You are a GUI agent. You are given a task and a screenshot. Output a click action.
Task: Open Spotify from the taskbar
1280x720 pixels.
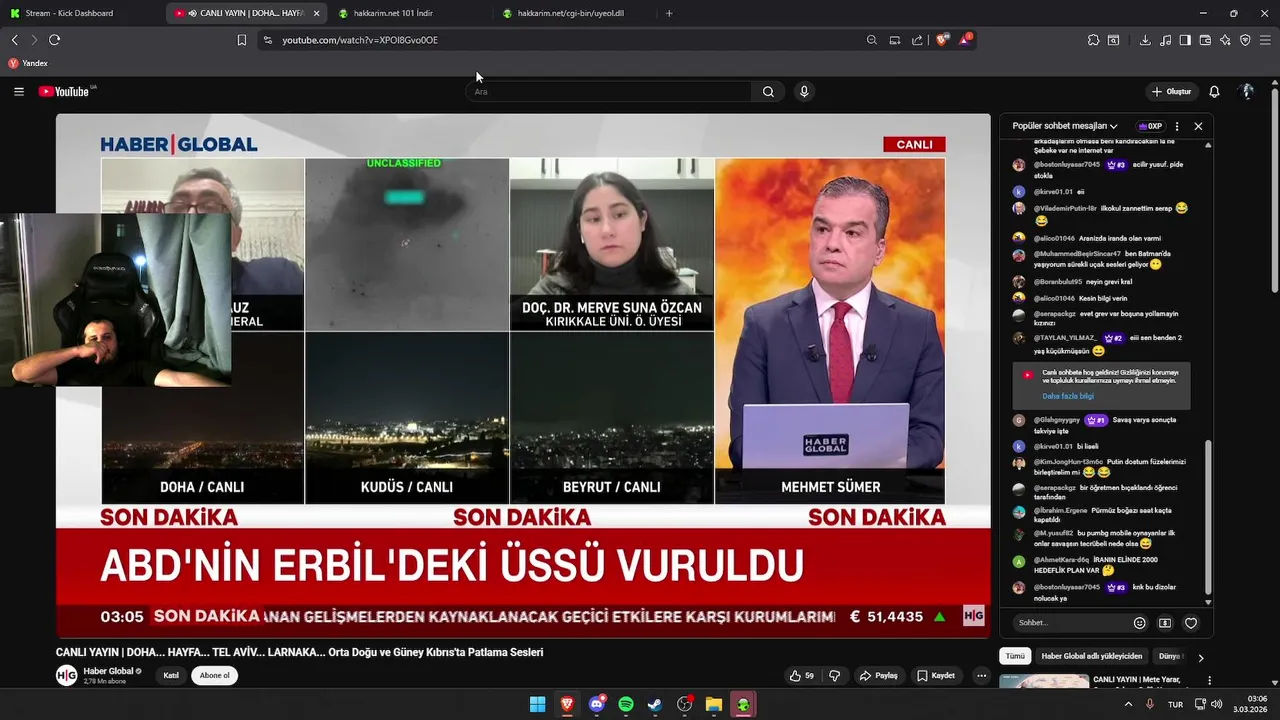626,704
